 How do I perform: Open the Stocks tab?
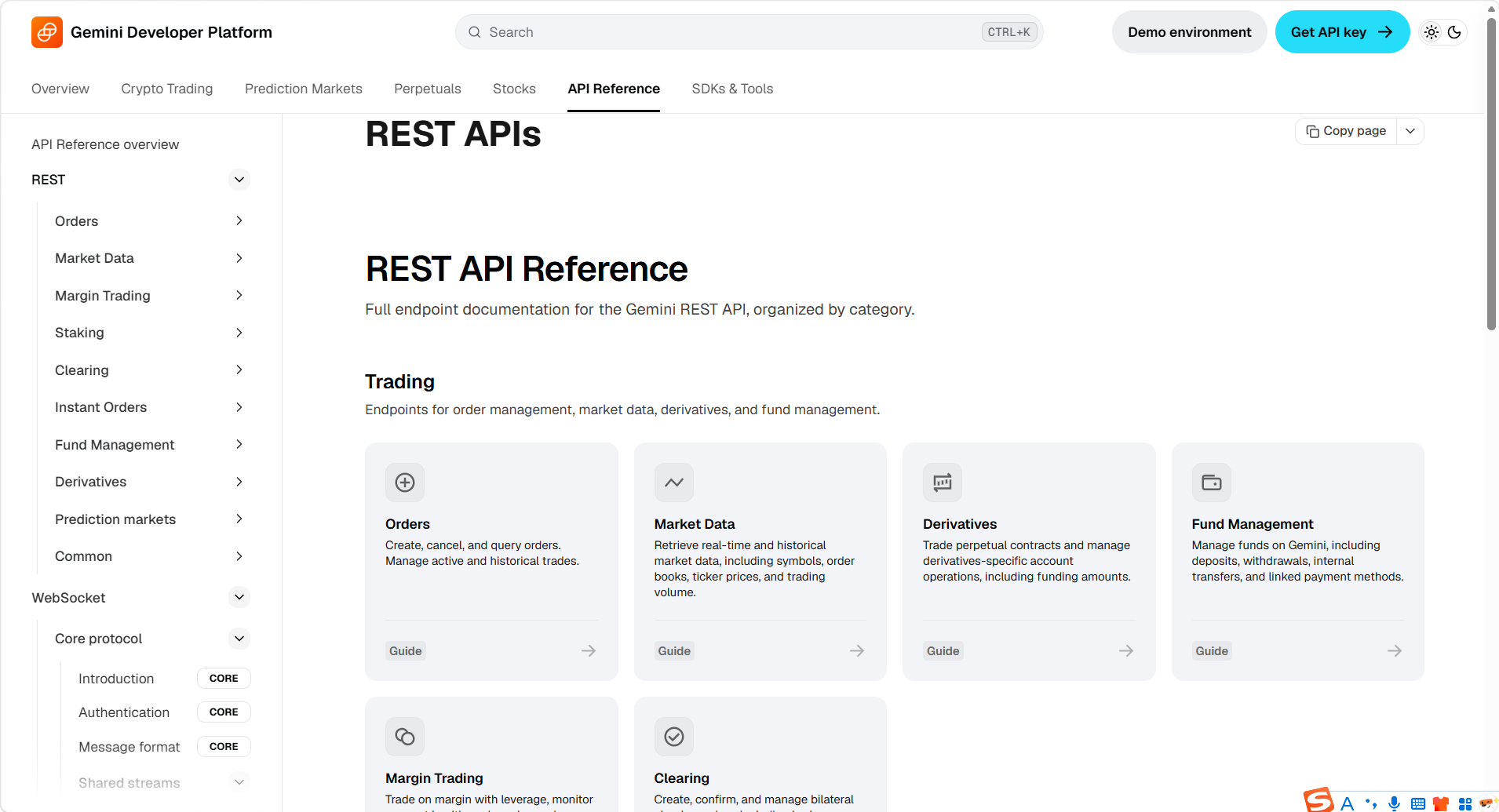pos(514,89)
